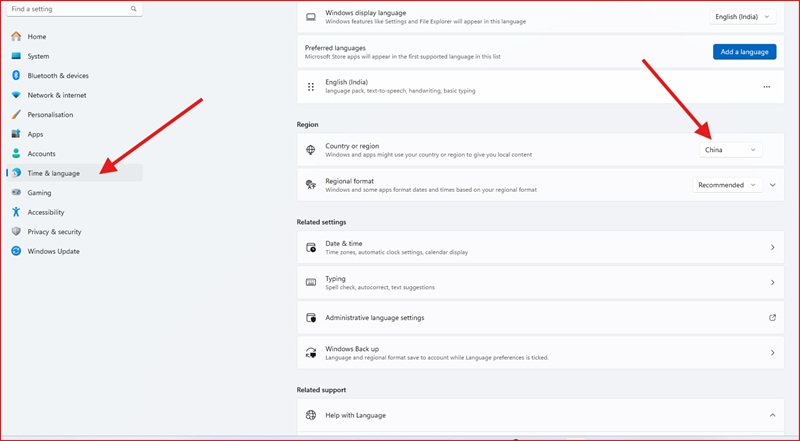This screenshot has width=800, height=441.
Task: Expand the Regional format section chevron
Action: [772, 185]
